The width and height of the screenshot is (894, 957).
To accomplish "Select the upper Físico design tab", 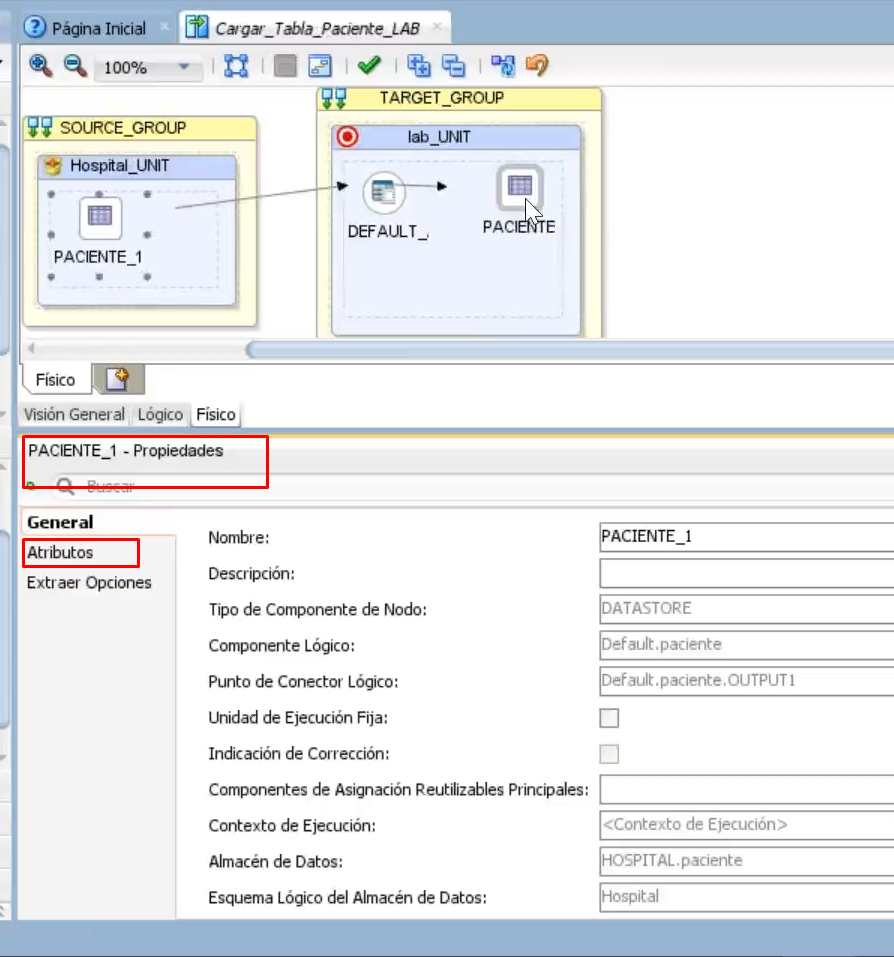I will point(56,380).
